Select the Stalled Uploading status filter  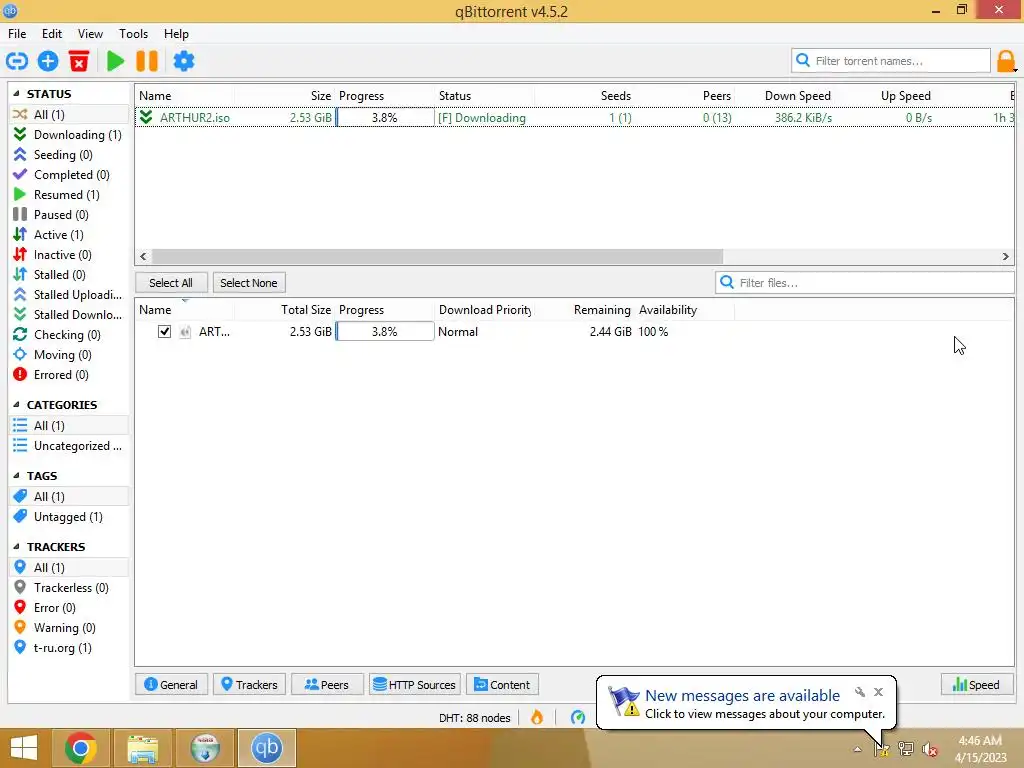click(68, 295)
